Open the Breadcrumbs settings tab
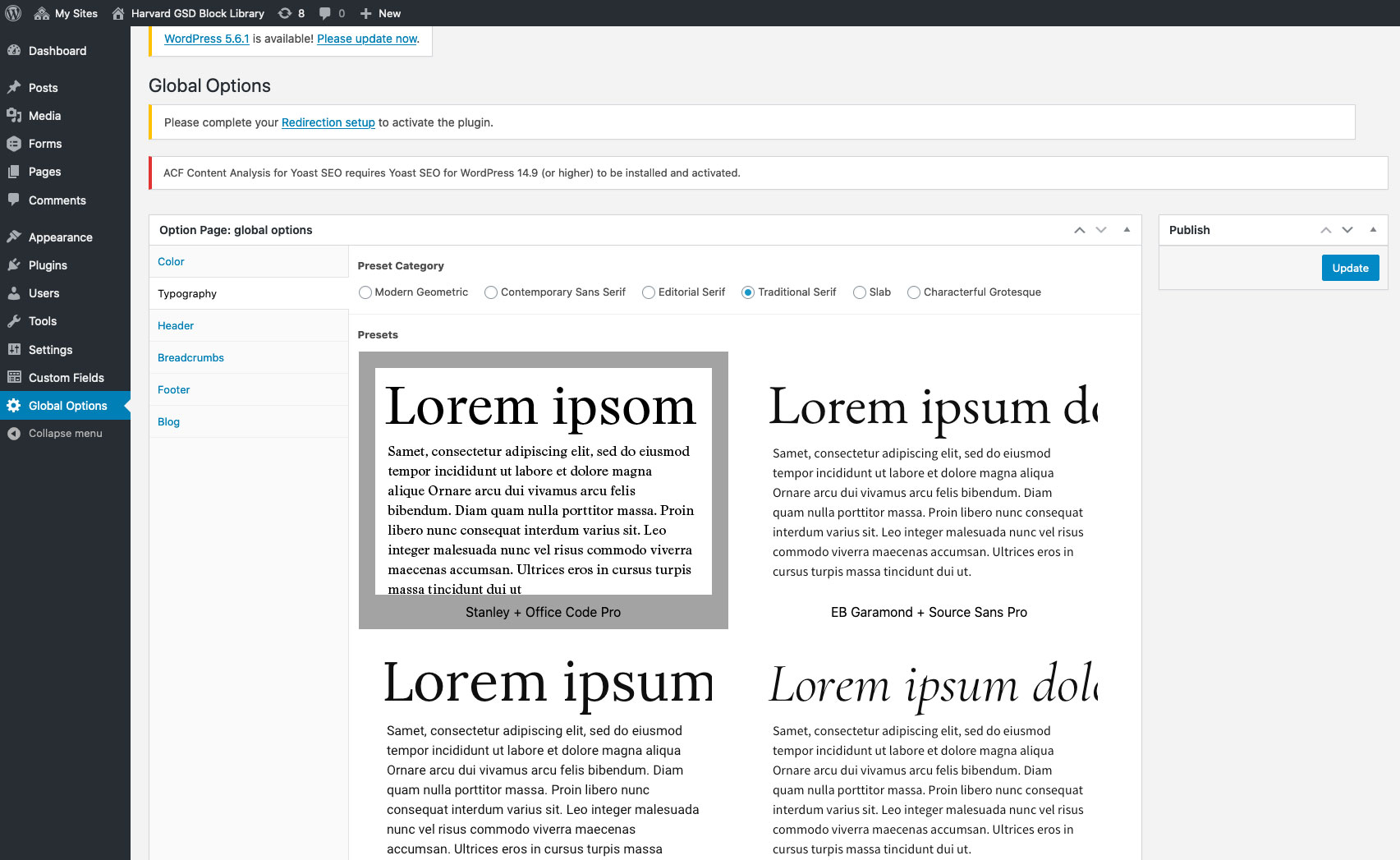The height and width of the screenshot is (860, 1400). tap(190, 357)
